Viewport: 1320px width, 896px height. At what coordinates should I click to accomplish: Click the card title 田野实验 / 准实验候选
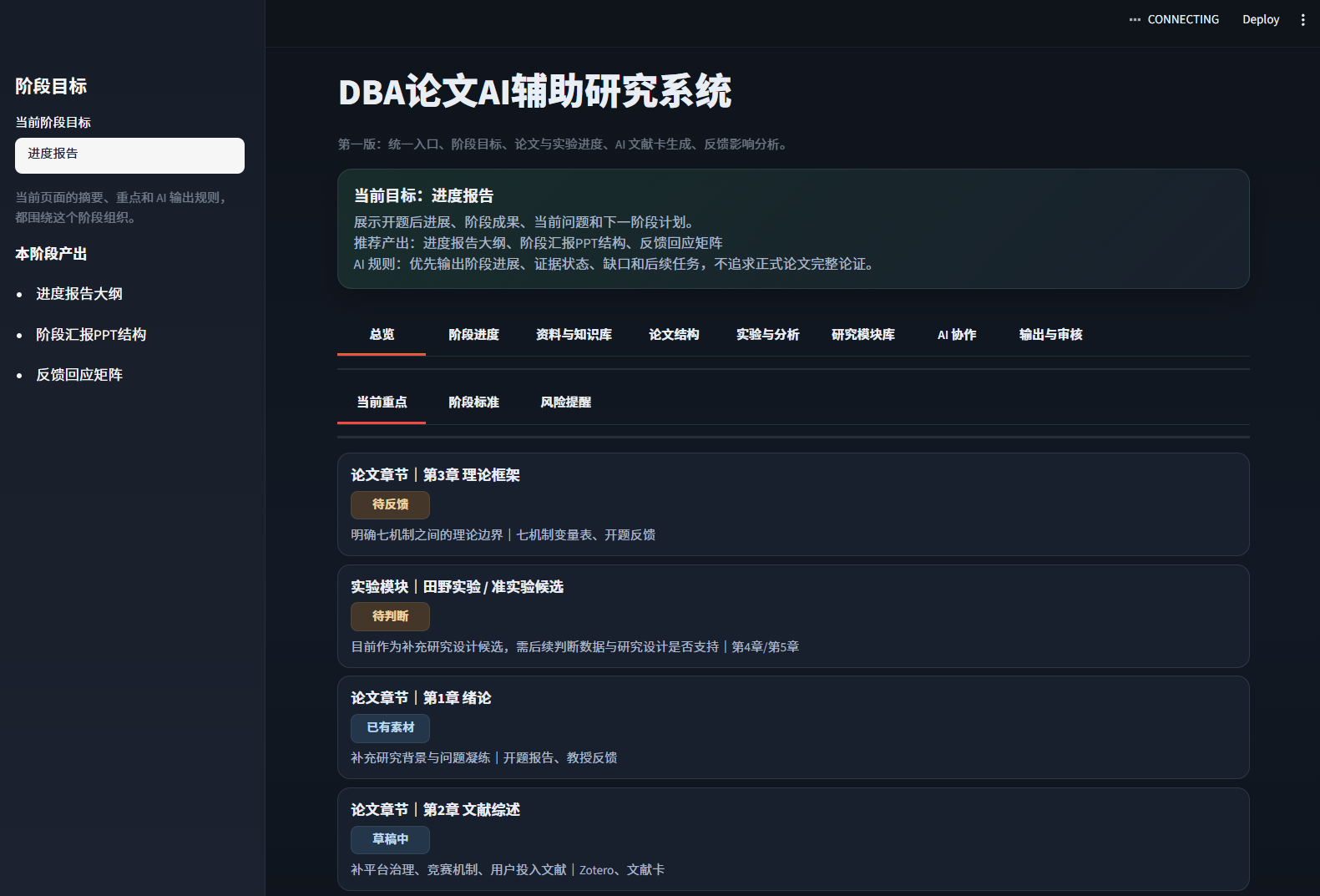[x=493, y=587]
